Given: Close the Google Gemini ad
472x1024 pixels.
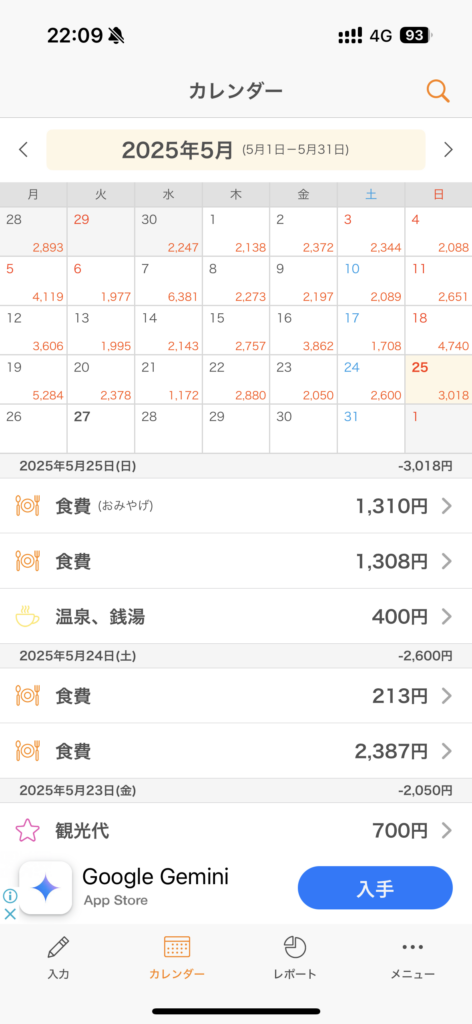Looking at the screenshot, I should click(x=10, y=914).
